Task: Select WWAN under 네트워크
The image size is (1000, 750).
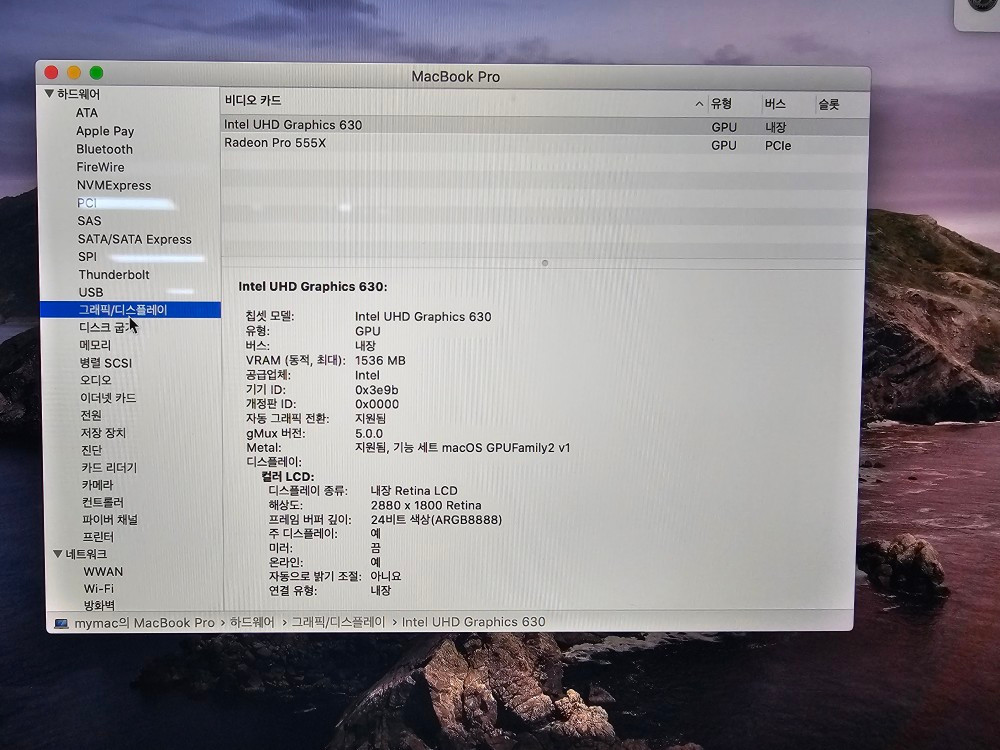Action: click(103, 571)
